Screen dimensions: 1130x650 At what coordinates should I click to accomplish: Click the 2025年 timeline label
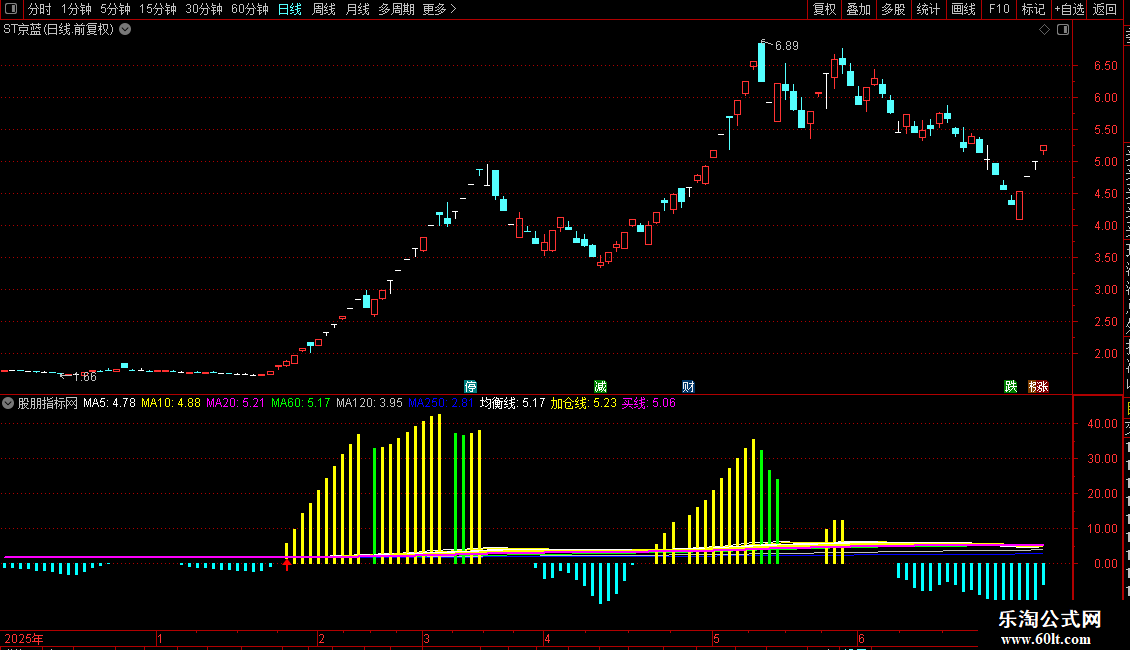(x=24, y=639)
